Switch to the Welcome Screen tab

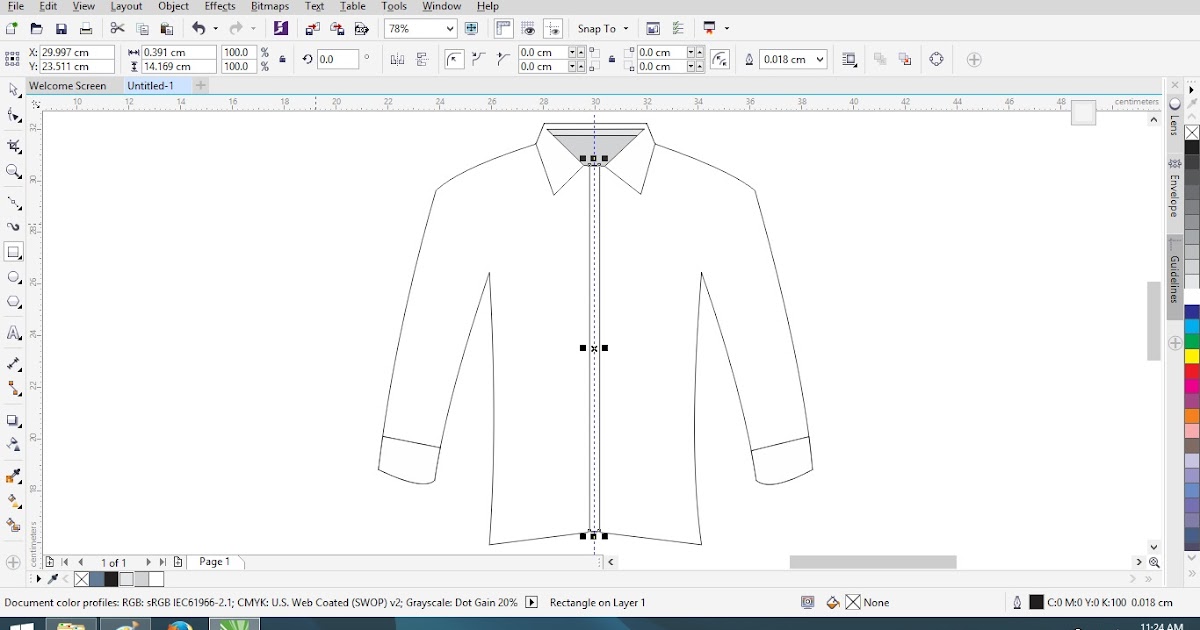69,86
